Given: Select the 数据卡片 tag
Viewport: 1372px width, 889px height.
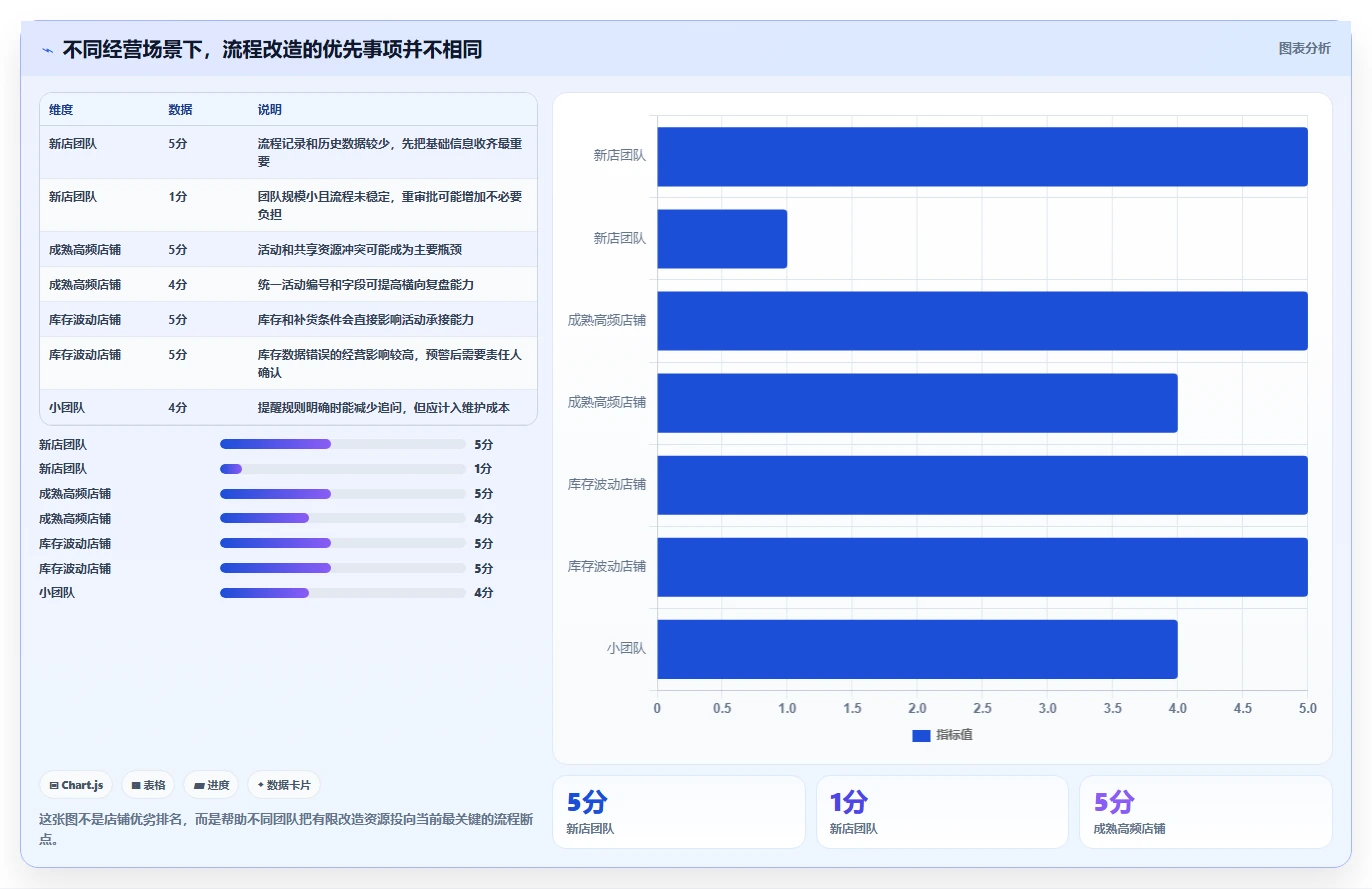Looking at the screenshot, I should 284,785.
